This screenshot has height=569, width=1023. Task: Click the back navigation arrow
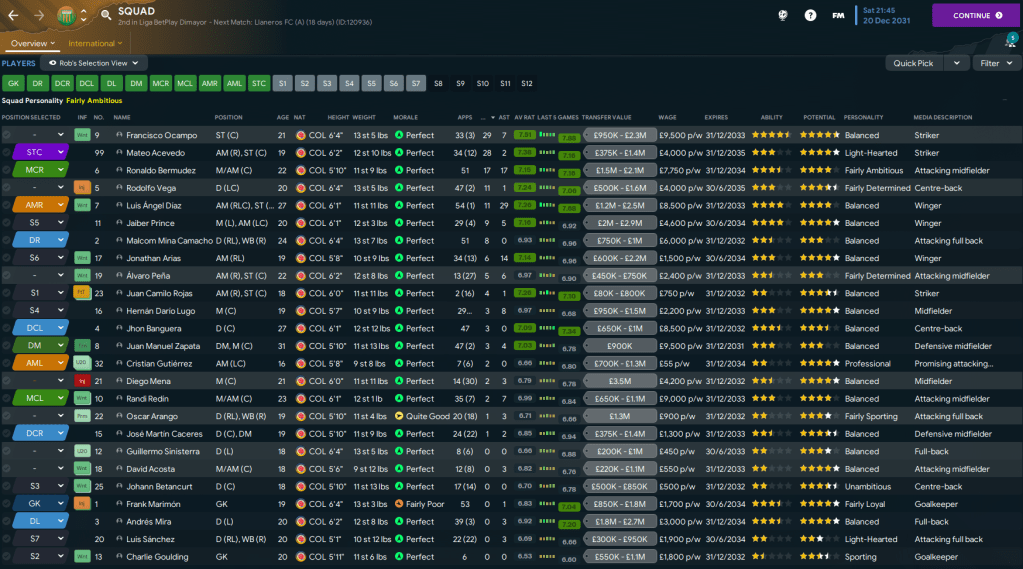15,15
